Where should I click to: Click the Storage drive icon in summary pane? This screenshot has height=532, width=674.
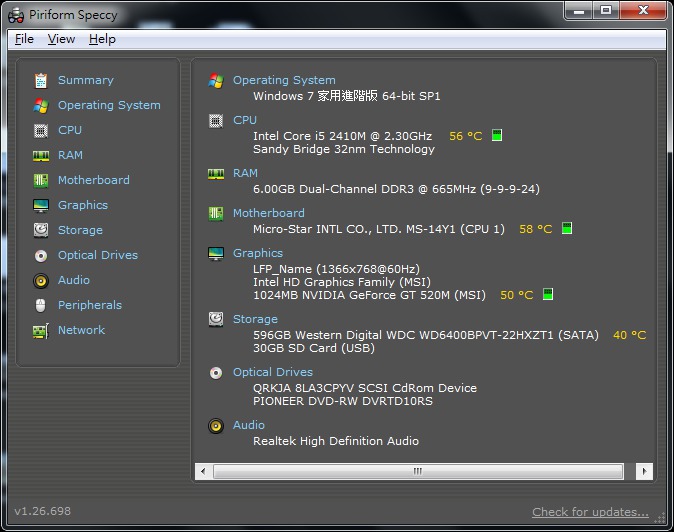point(216,319)
